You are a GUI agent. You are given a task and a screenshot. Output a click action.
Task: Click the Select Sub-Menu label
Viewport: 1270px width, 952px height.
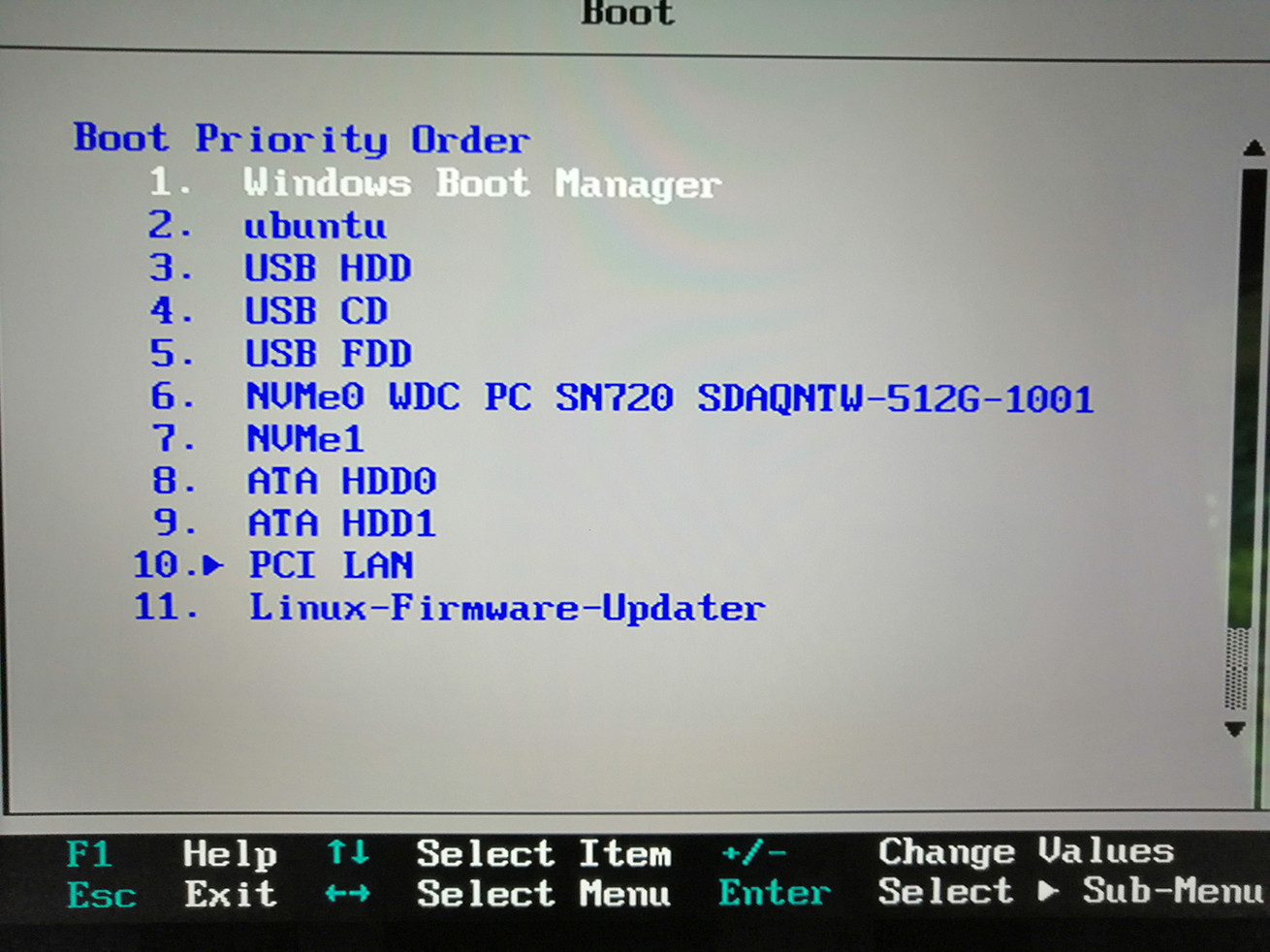[1070, 891]
